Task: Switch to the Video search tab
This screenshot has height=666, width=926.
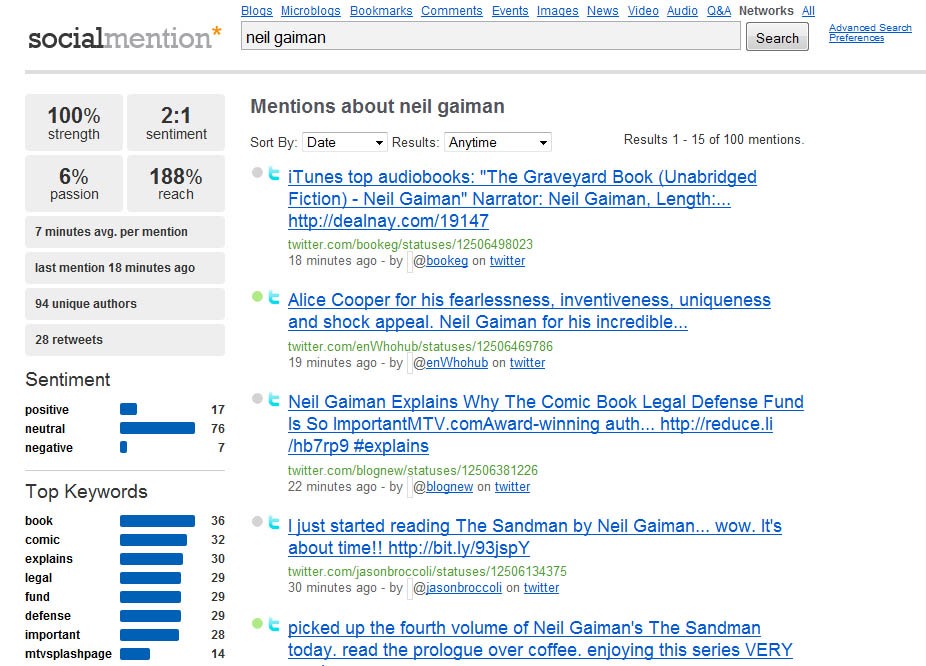Action: [643, 11]
